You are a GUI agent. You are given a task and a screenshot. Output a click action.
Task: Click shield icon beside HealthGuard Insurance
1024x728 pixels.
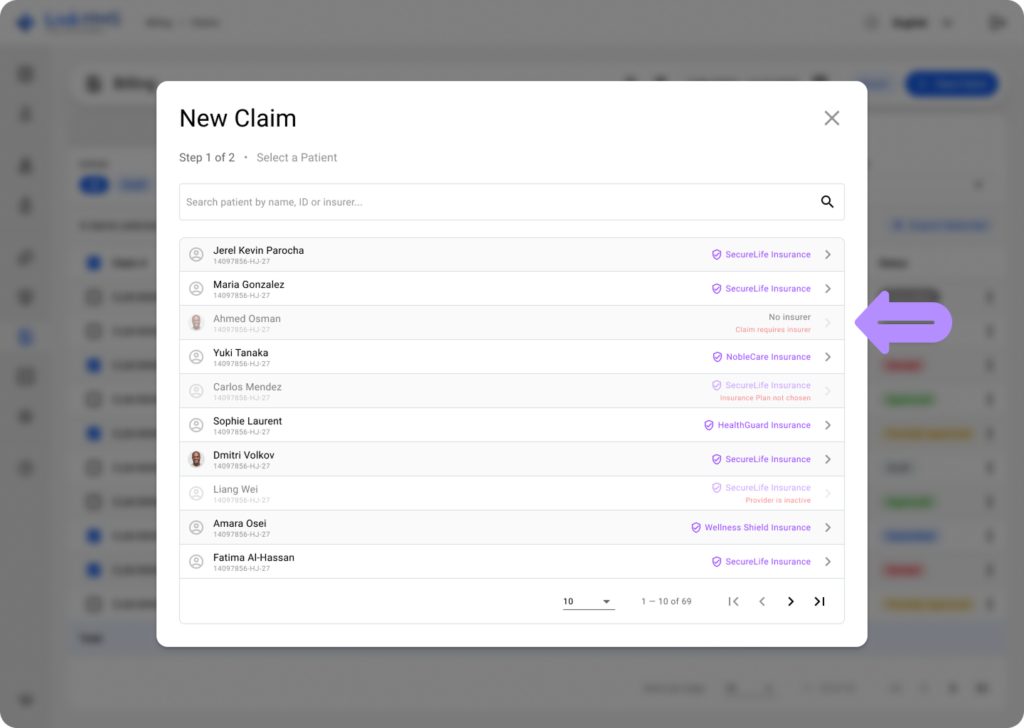tap(709, 425)
